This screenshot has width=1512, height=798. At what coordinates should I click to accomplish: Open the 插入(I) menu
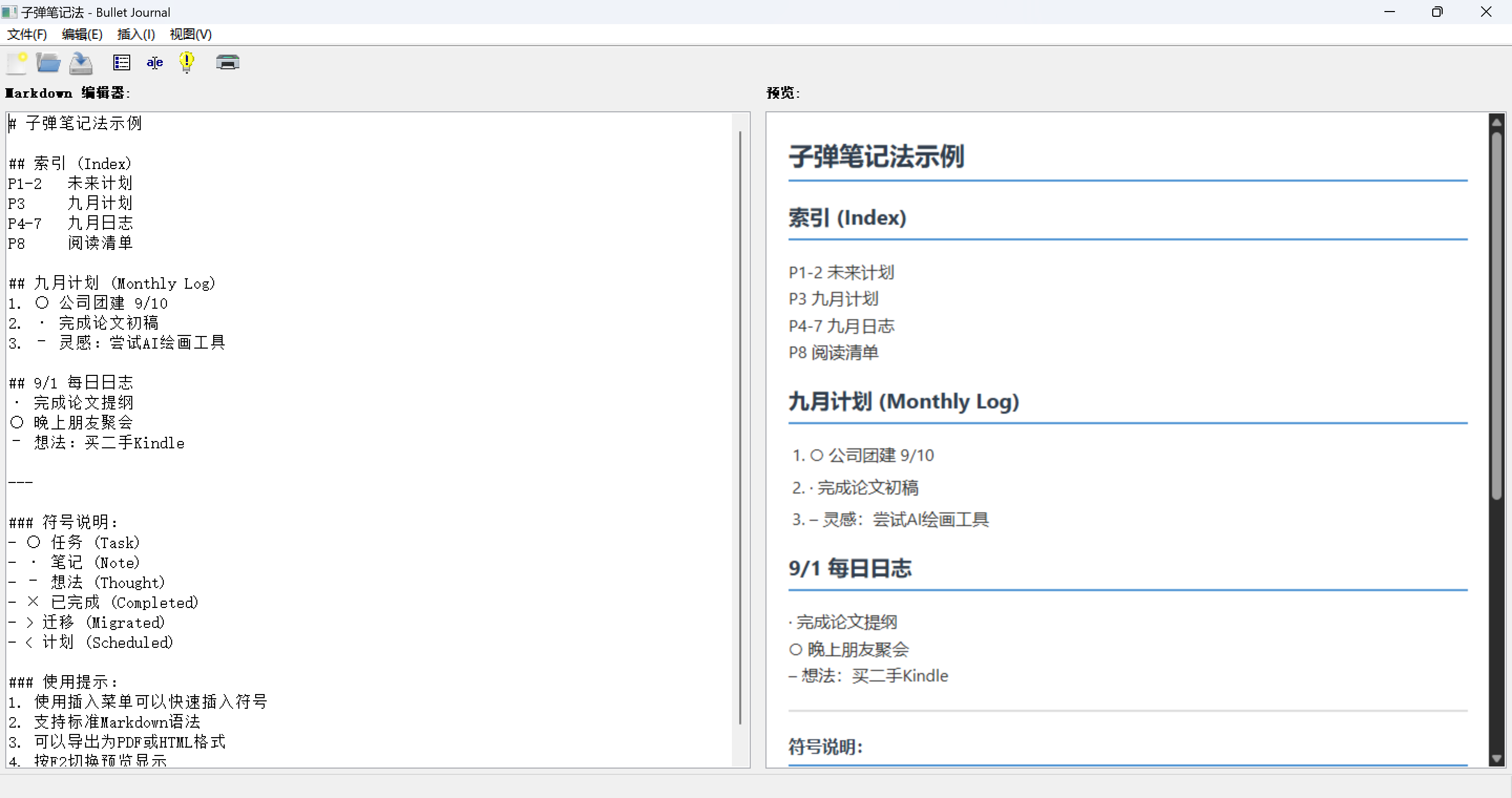tap(135, 34)
